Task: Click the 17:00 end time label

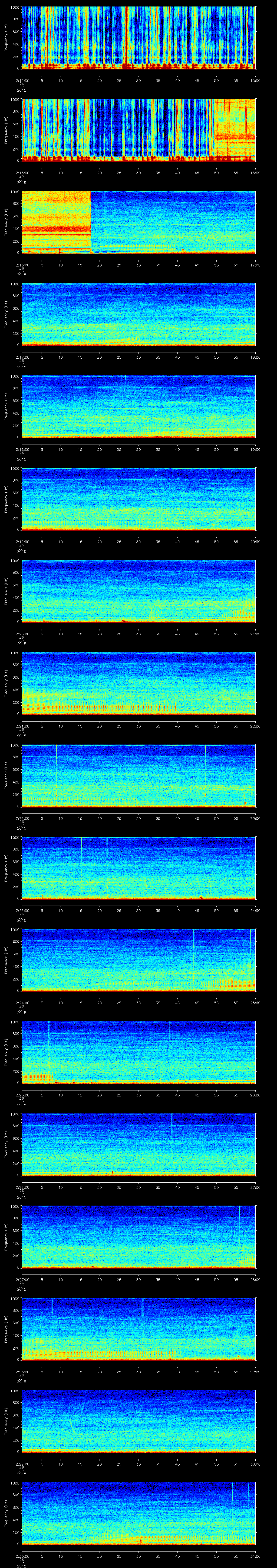Action: (256, 265)
